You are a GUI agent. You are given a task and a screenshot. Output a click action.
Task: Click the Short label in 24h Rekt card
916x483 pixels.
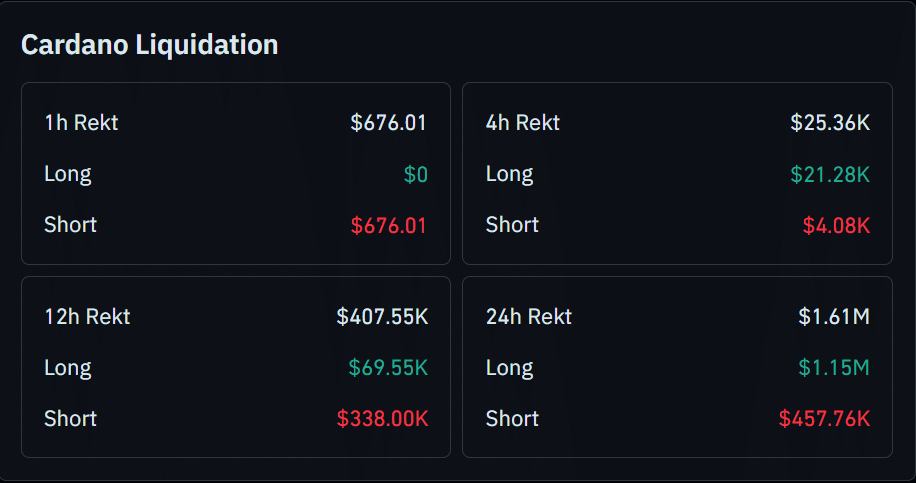point(512,418)
